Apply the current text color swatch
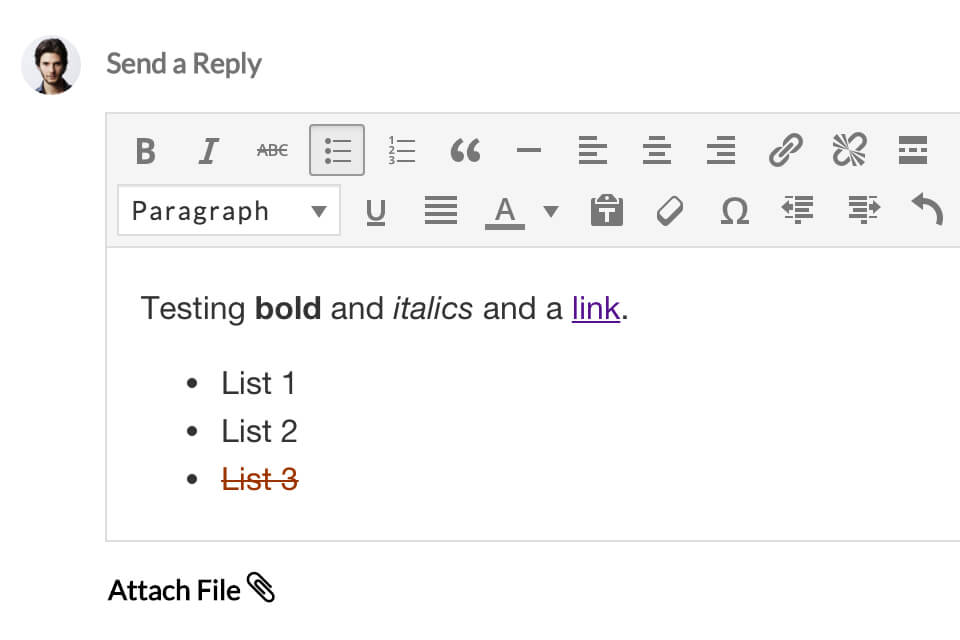Screen dimensions: 960x640 (x=505, y=211)
